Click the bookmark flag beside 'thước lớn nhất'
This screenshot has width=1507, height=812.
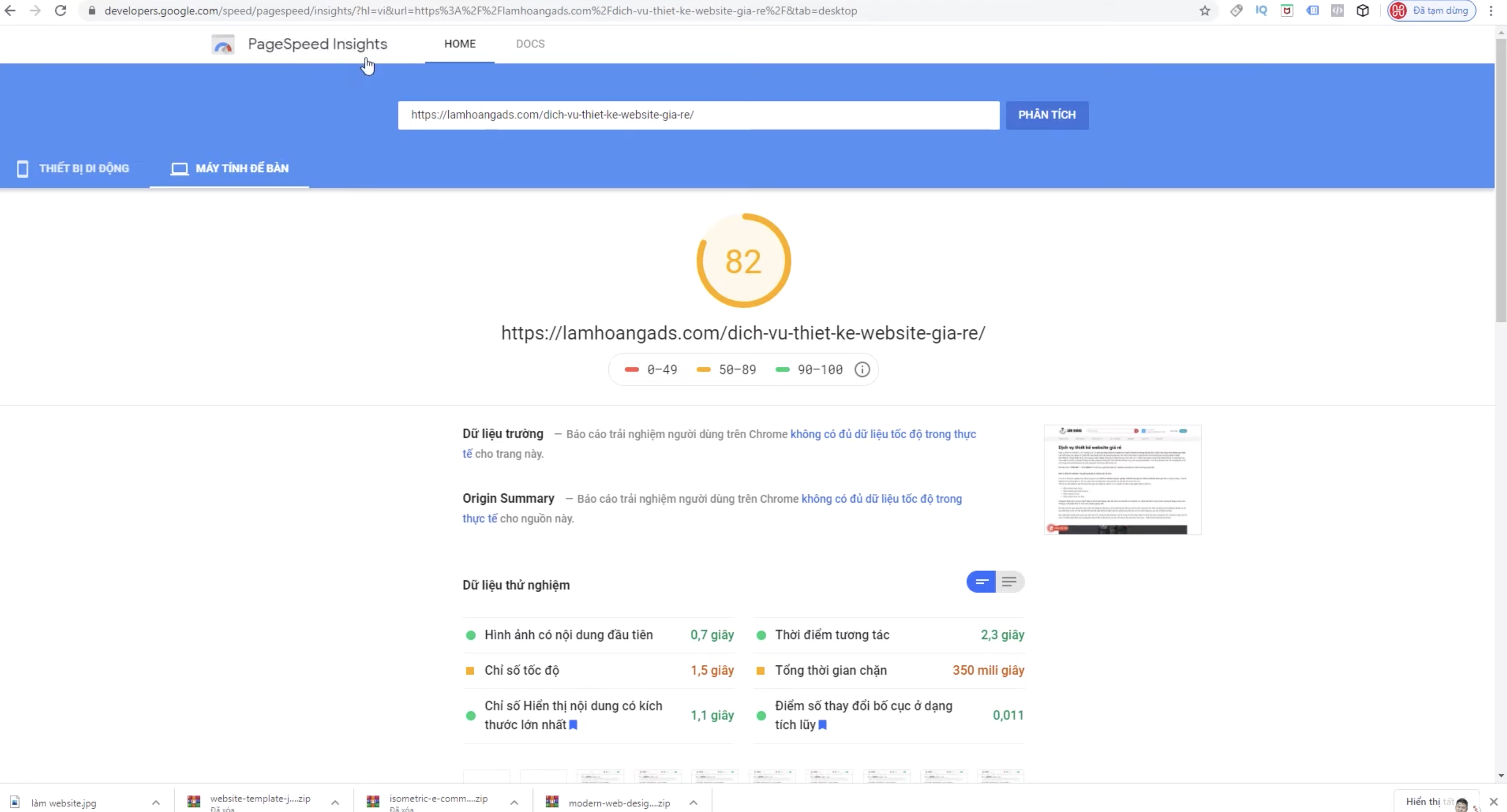coord(574,725)
